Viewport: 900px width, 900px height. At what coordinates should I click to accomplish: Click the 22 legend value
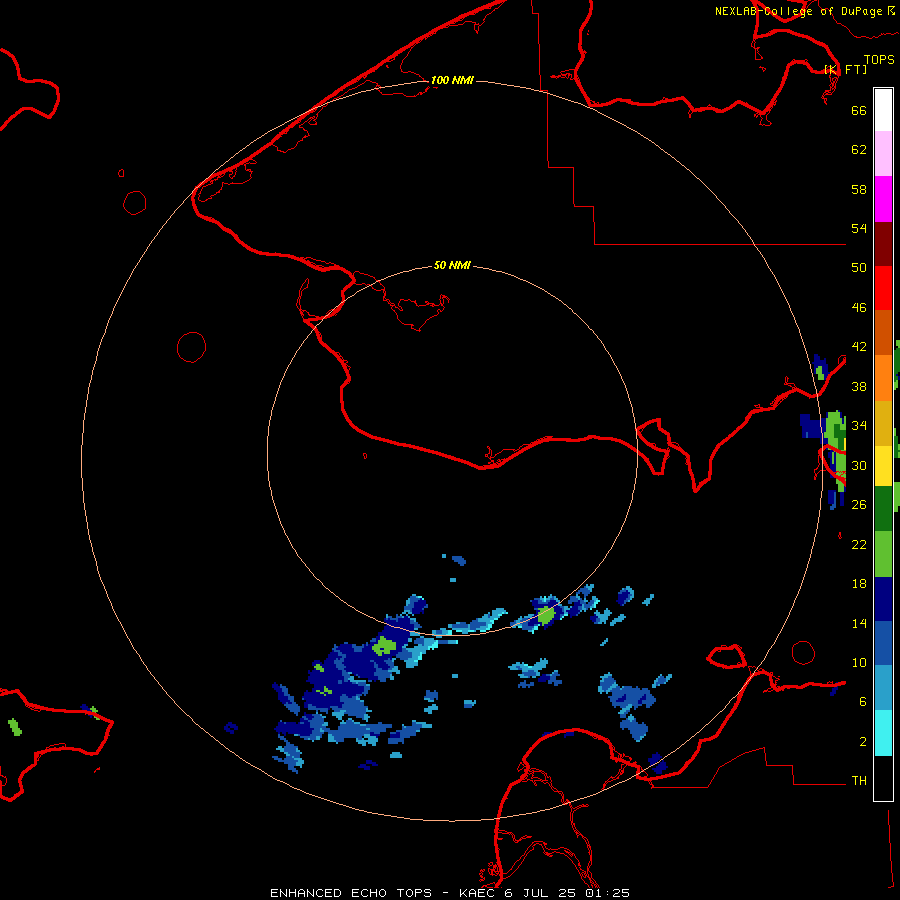click(x=859, y=545)
